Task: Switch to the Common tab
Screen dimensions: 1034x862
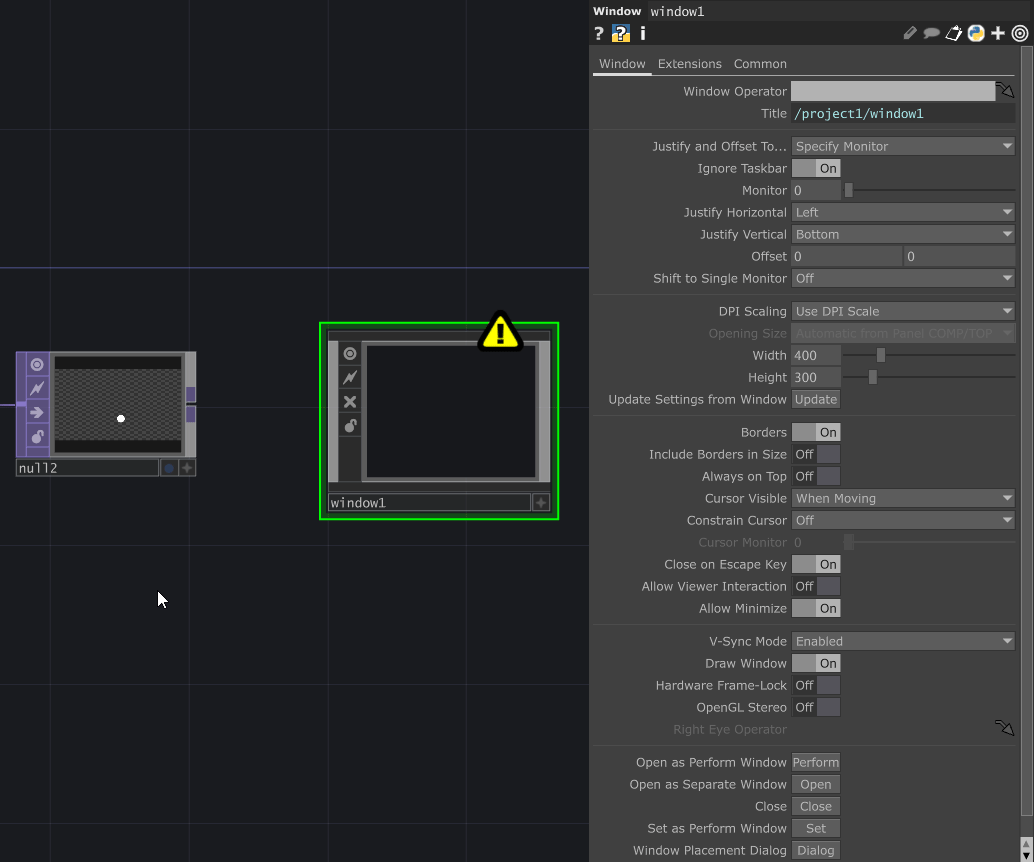Action: tap(760, 63)
